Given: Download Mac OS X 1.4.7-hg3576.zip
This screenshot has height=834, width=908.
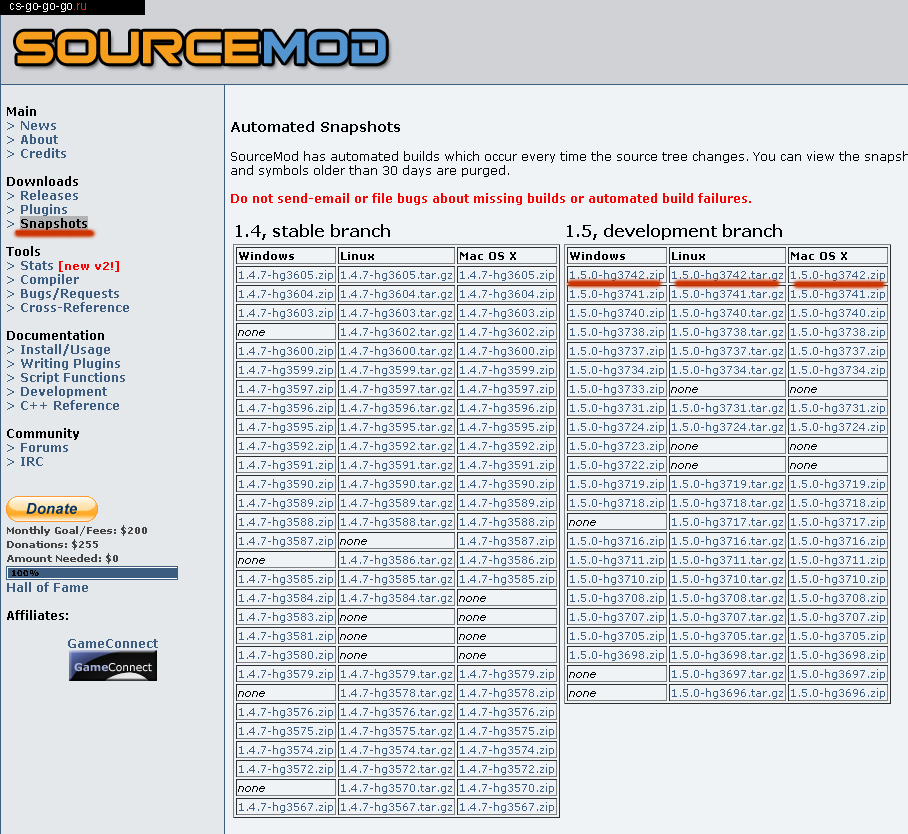Looking at the screenshot, I should pos(507,712).
